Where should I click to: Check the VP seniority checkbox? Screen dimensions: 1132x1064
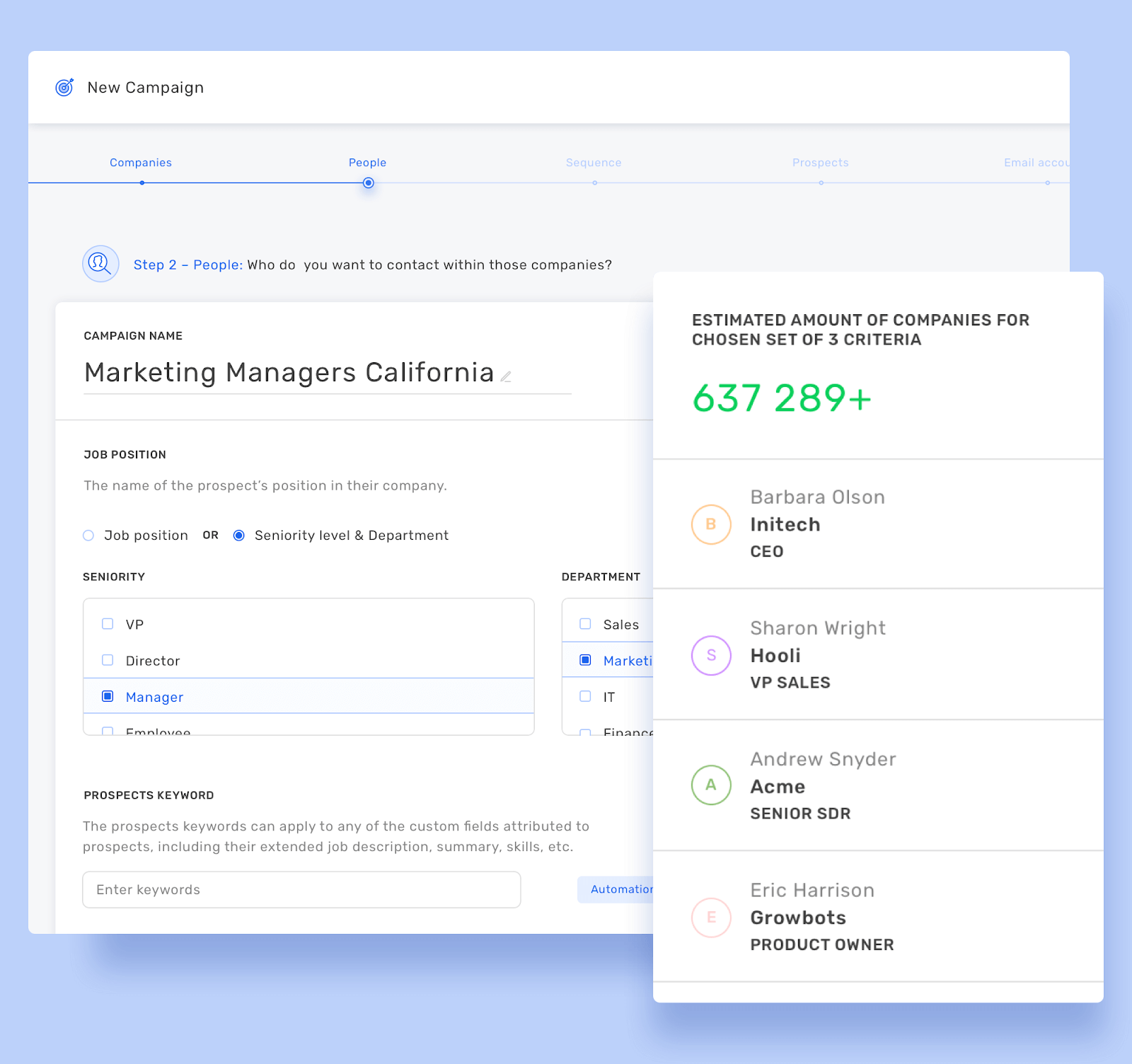pos(108,624)
